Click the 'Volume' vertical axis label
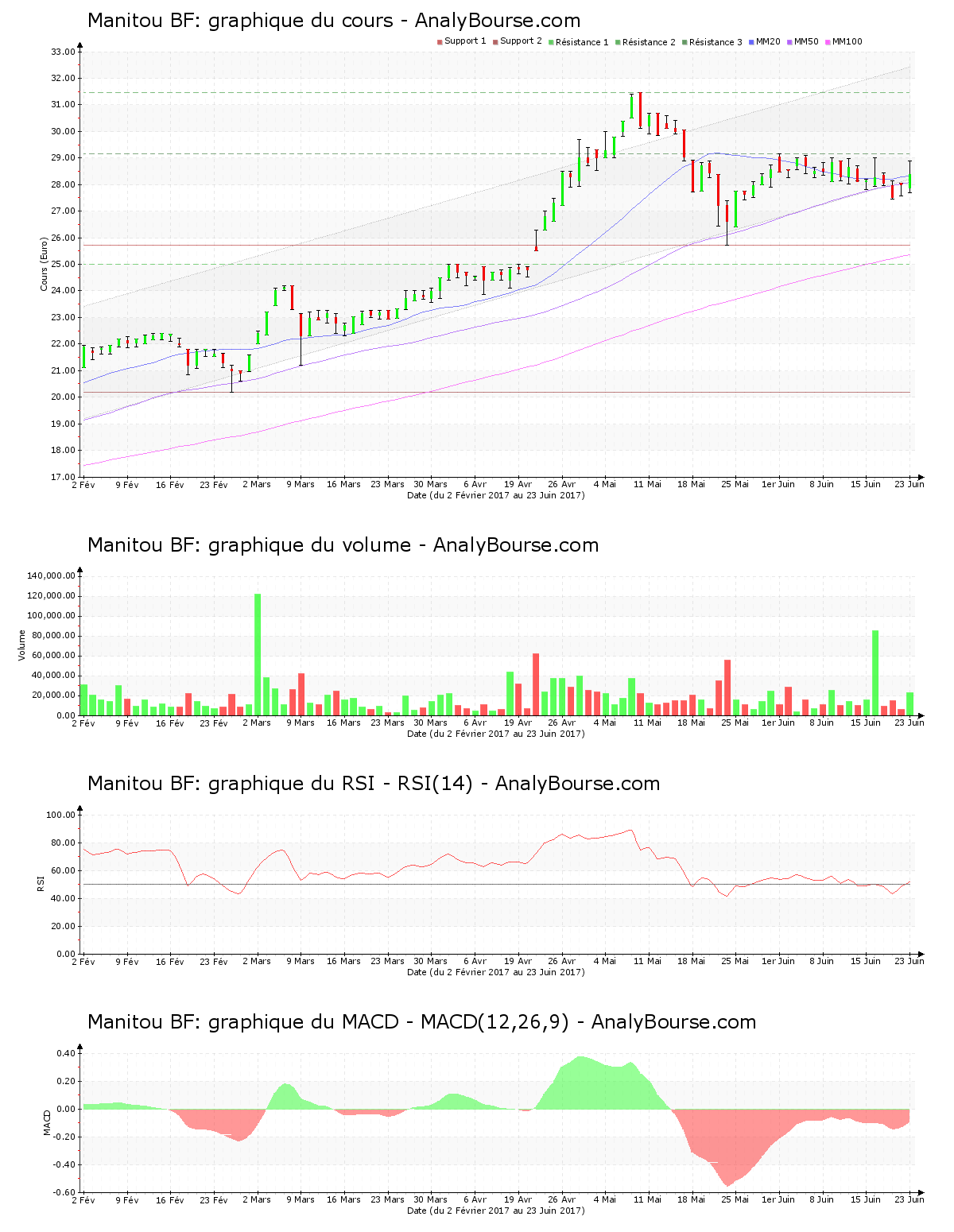Image resolution: width=954 pixels, height=1232 pixels. 22,645
